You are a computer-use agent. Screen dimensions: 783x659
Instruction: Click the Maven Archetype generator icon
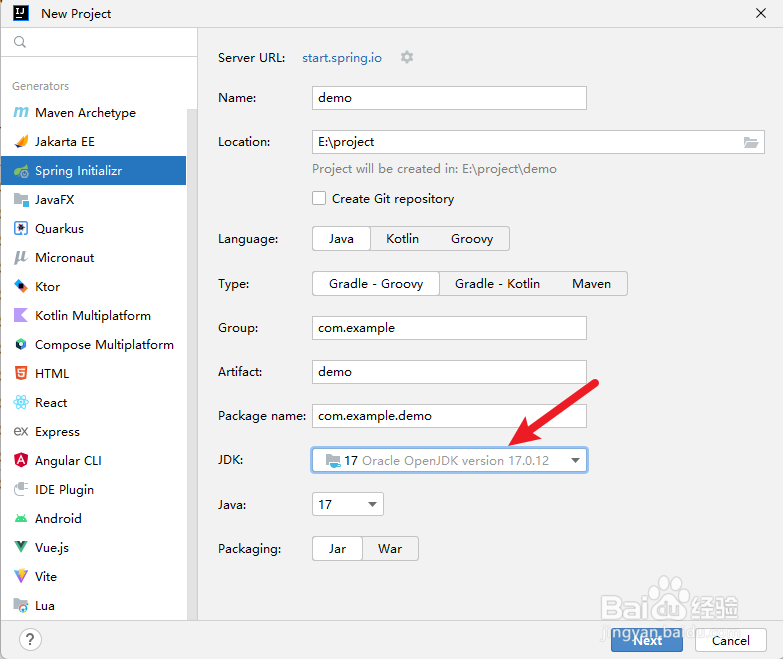21,113
